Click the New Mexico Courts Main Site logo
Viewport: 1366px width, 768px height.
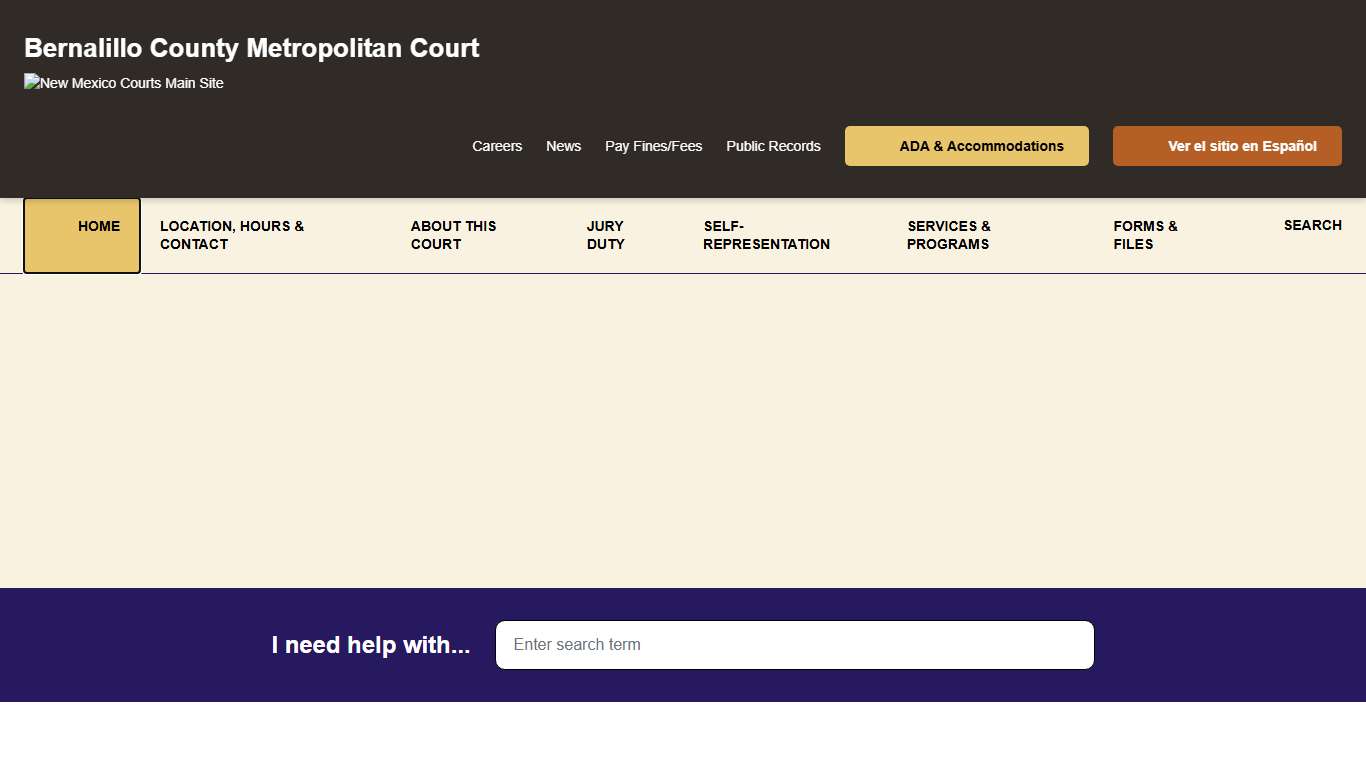[x=123, y=83]
